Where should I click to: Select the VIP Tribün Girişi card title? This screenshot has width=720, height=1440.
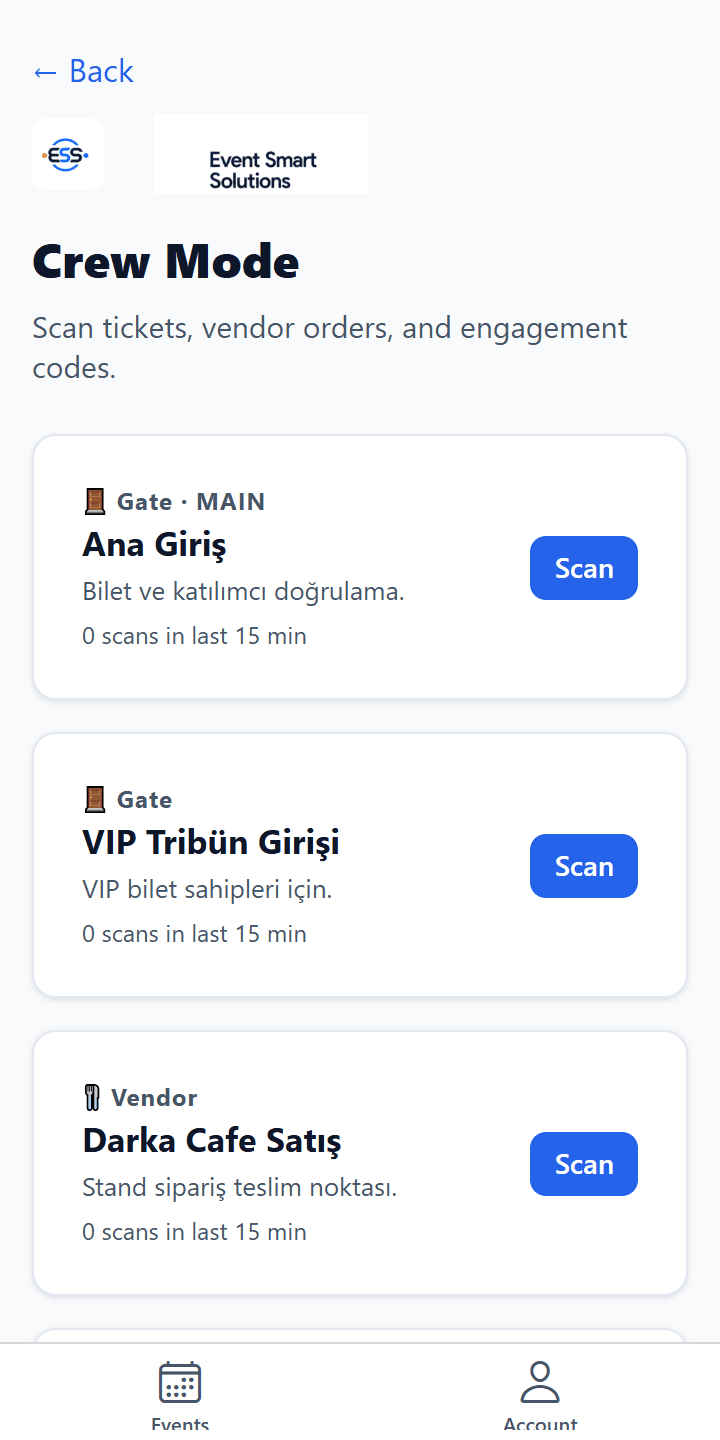click(x=211, y=843)
